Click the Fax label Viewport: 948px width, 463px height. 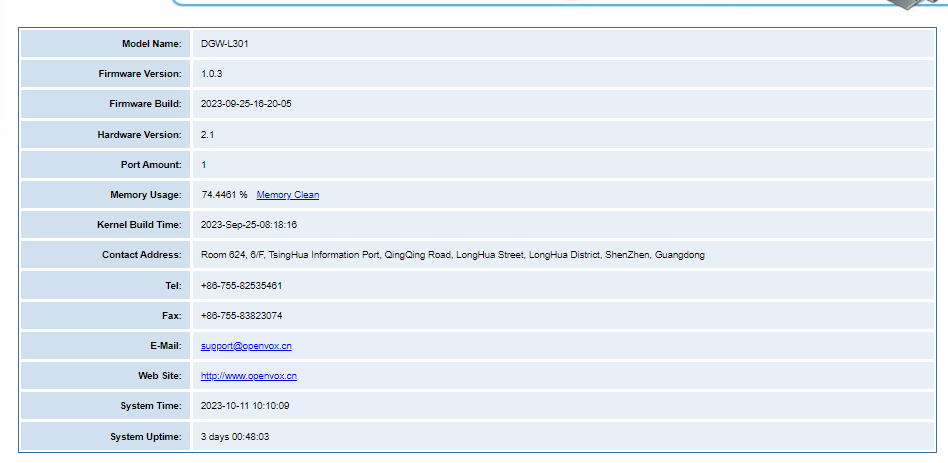172,316
